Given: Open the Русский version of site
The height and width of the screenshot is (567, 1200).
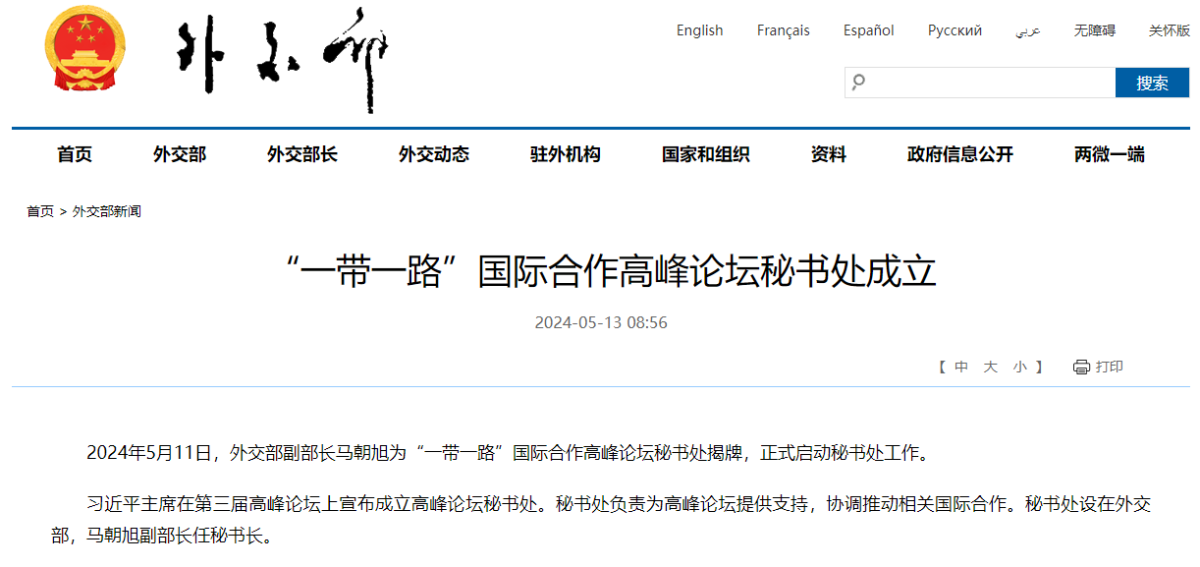Looking at the screenshot, I should pyautogui.click(x=954, y=31).
